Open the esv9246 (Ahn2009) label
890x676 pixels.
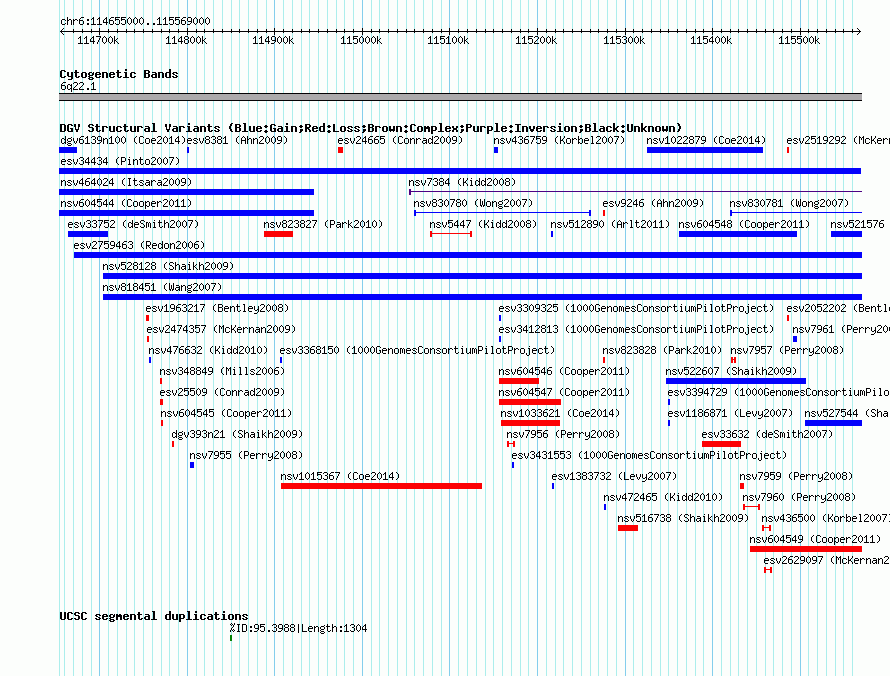[x=653, y=203]
